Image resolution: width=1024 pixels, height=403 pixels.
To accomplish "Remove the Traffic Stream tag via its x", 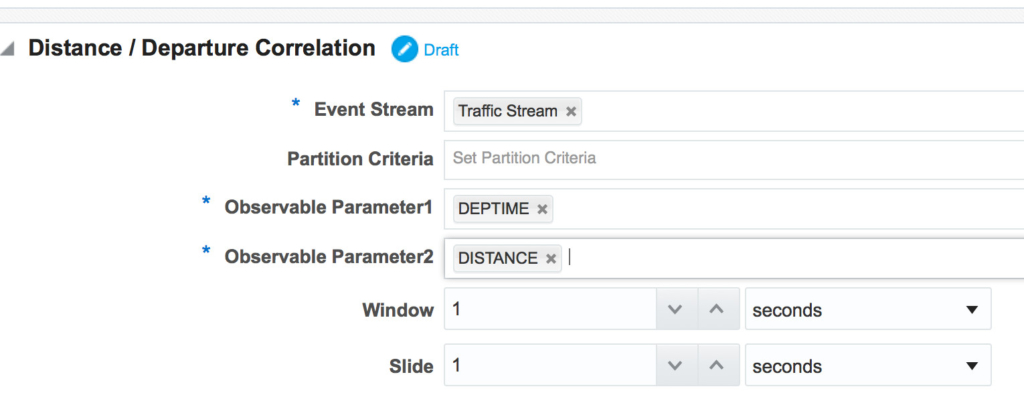I will [x=571, y=112].
